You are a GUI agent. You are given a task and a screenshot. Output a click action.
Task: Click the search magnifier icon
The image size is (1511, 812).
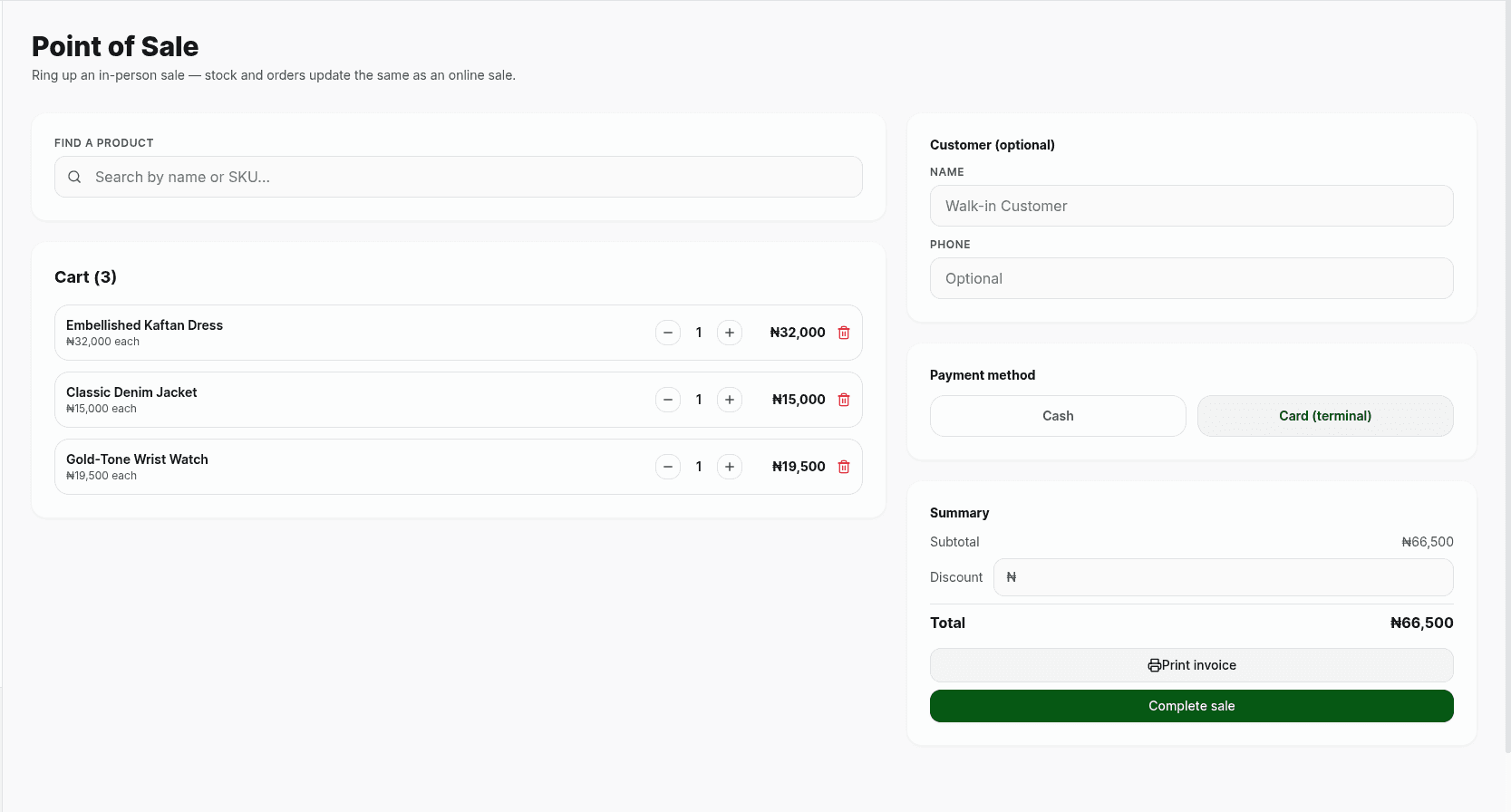74,177
